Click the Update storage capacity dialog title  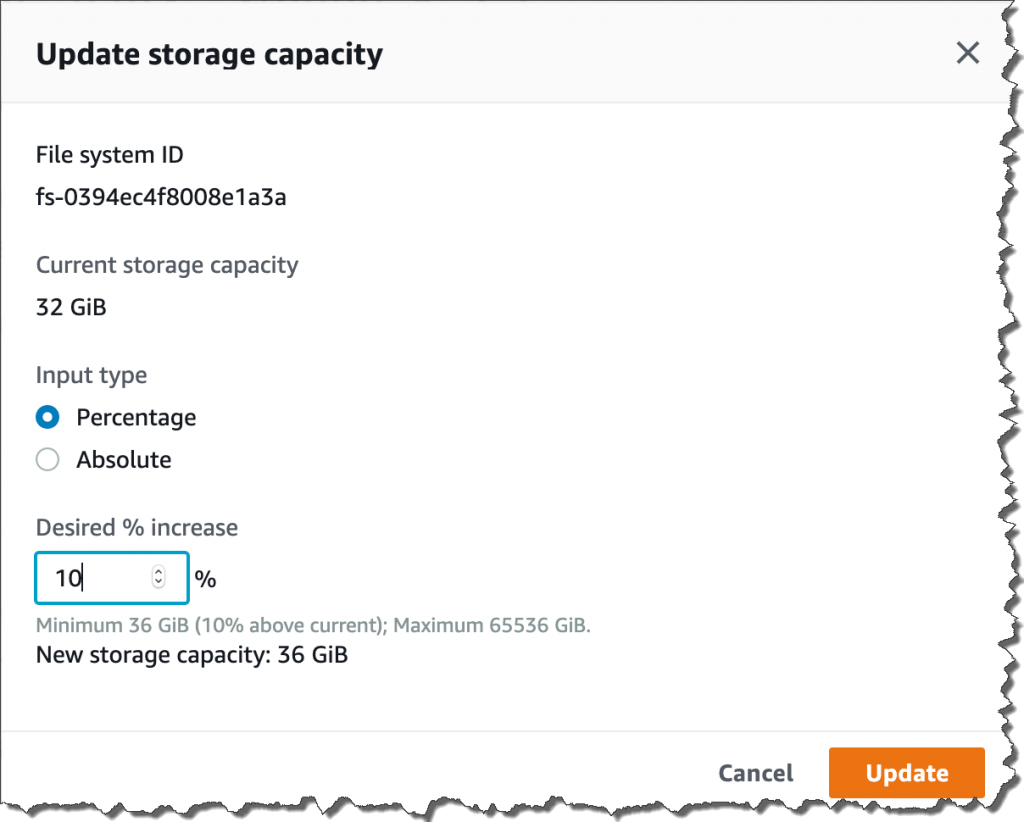coord(209,53)
